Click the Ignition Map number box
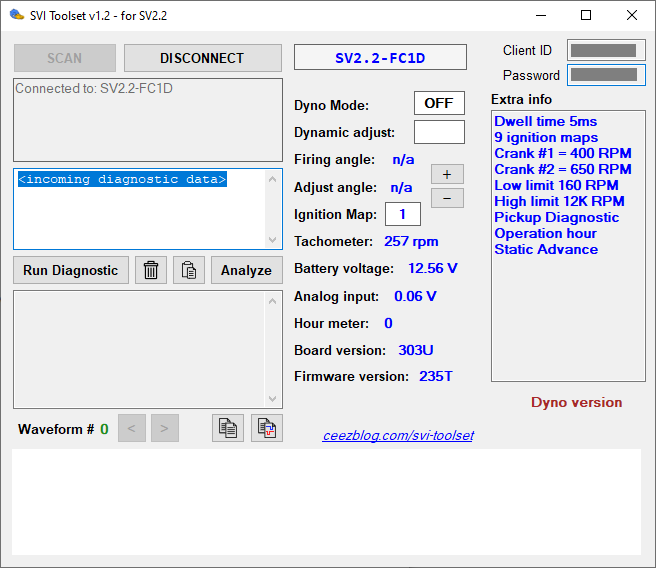656x568 pixels. (x=402, y=214)
